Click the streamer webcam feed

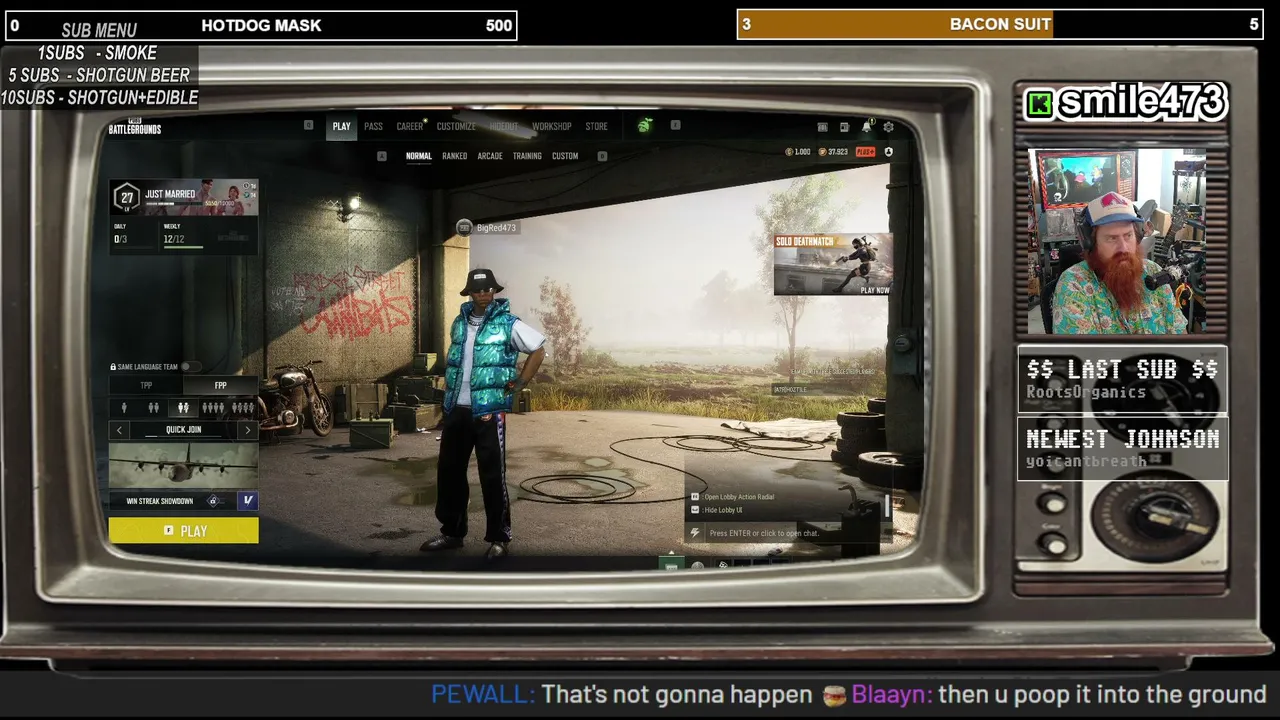(x=1117, y=242)
